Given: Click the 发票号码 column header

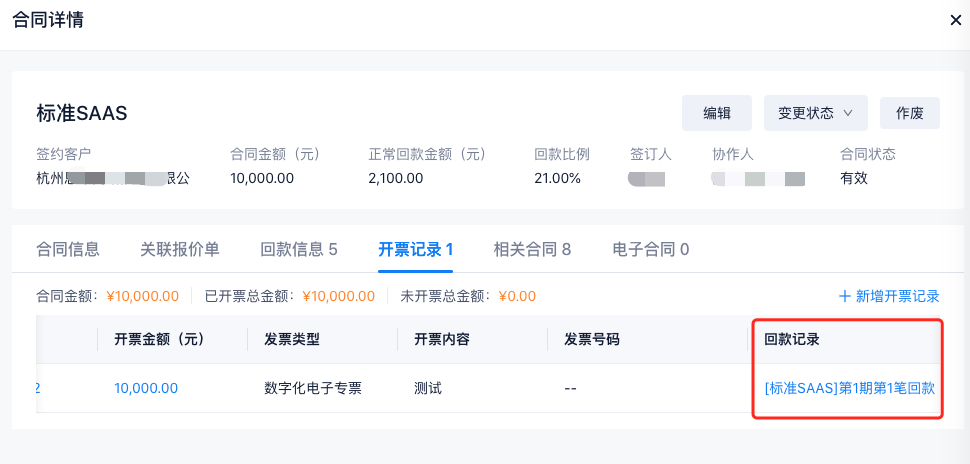Looking at the screenshot, I should [x=592, y=339].
